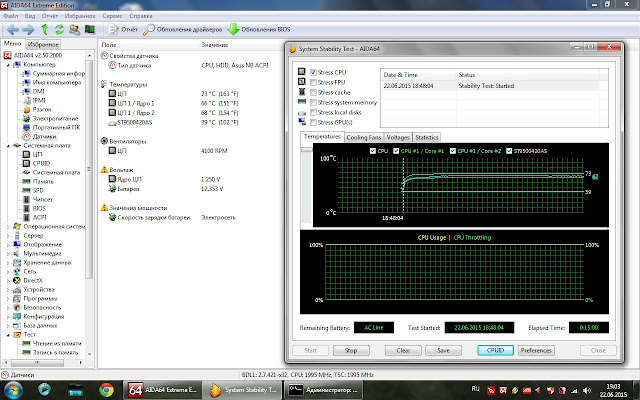Image resolution: width=640 pixels, height=400 pixels.
Task: Enable Stress local disks checkbox
Action: click(313, 112)
